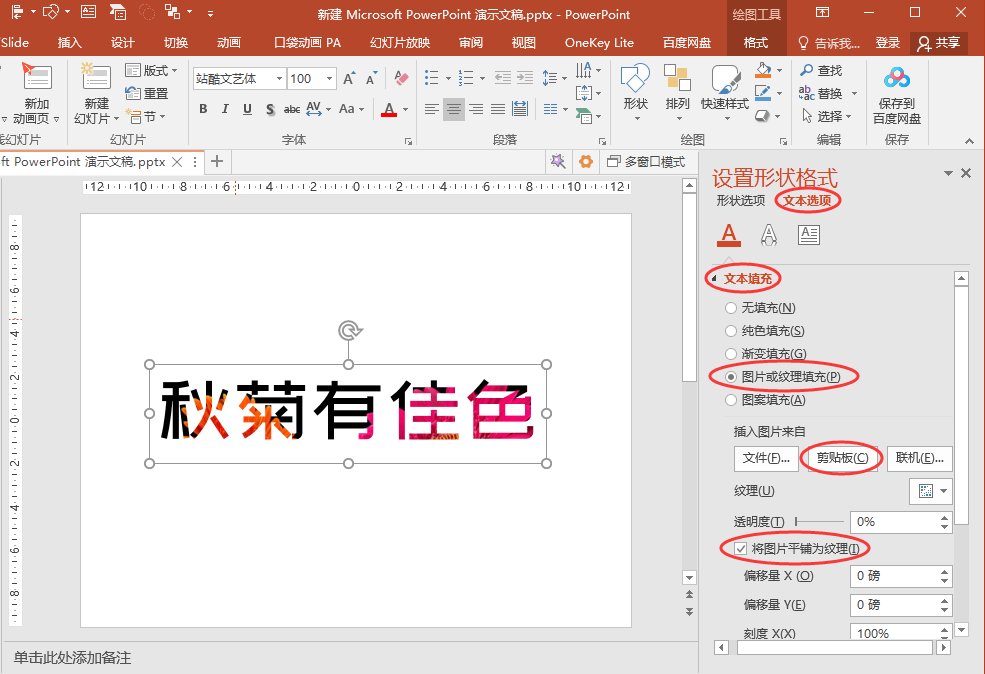The image size is (985, 674).
Task: Open Insert (插入) ribbon tab
Action: point(69,43)
